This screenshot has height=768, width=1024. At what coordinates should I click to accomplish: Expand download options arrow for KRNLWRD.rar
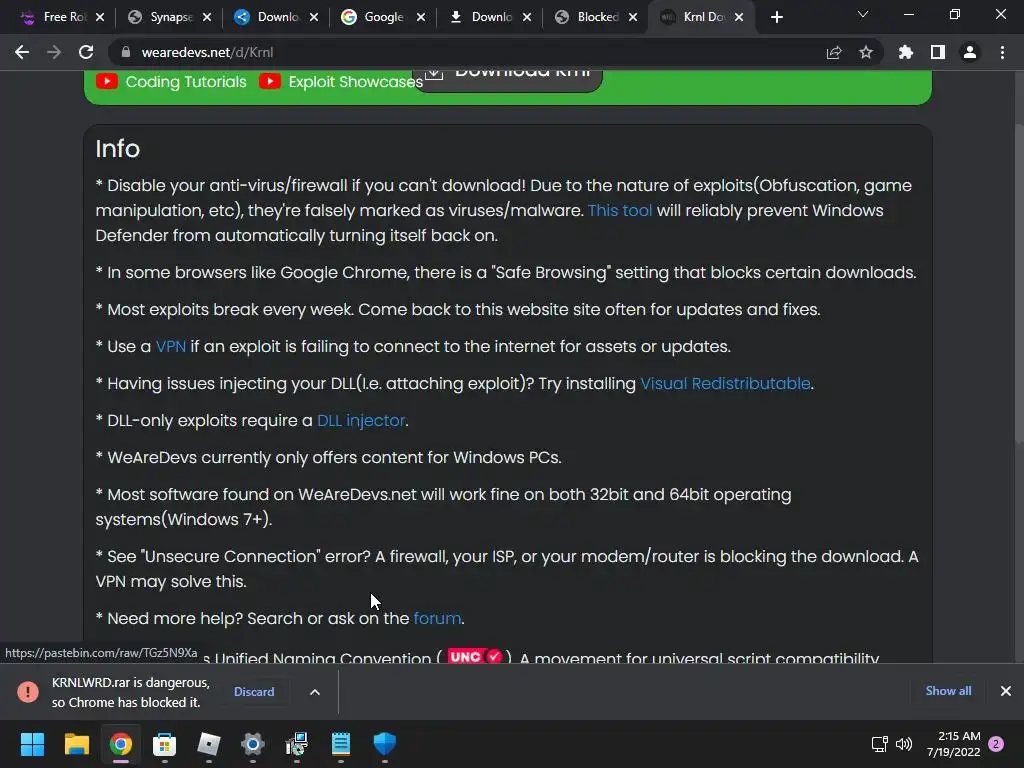click(x=315, y=692)
